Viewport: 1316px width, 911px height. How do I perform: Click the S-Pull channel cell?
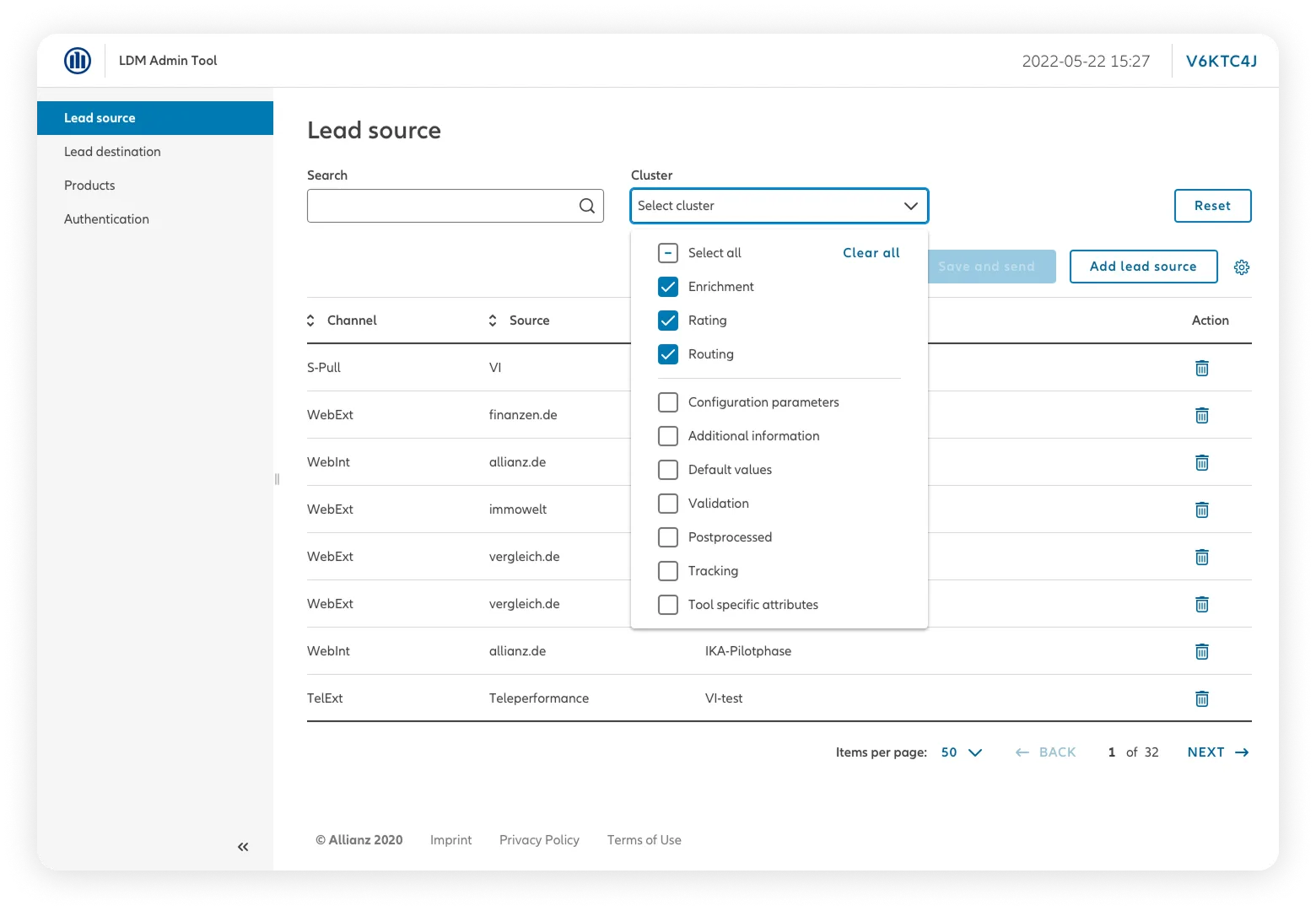[324, 368]
